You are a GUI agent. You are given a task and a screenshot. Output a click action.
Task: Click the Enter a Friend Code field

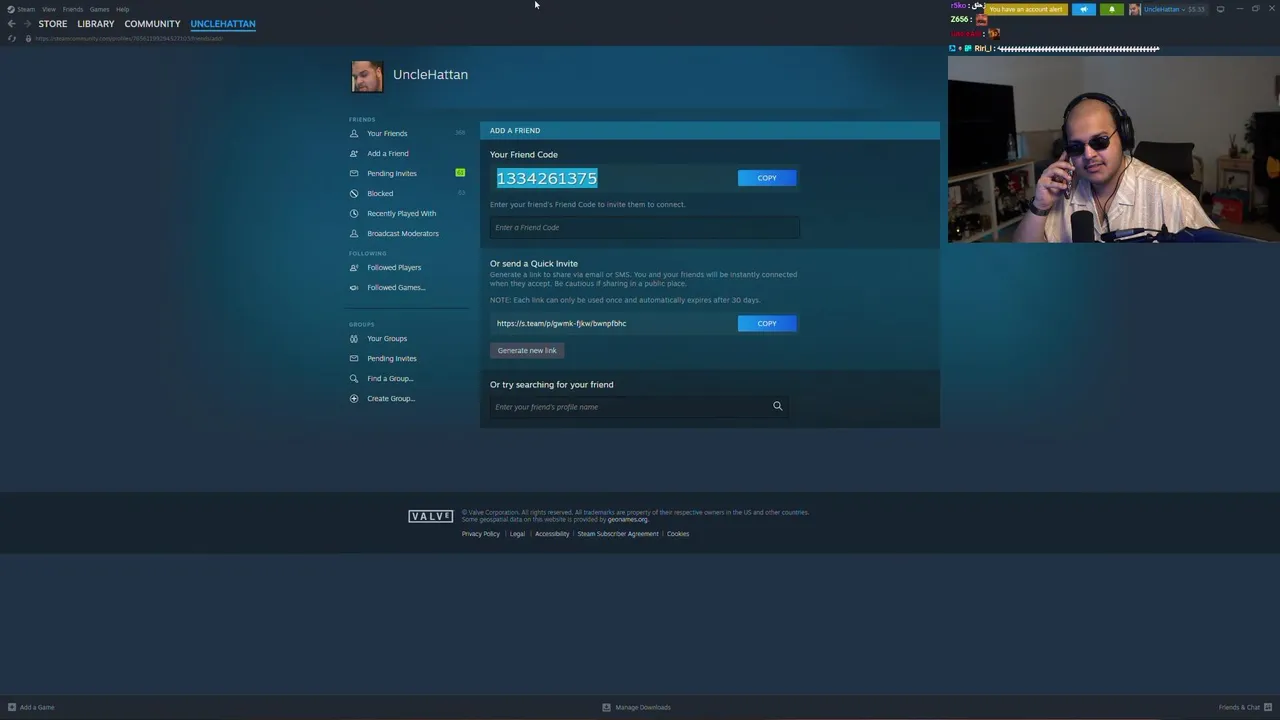(x=644, y=227)
